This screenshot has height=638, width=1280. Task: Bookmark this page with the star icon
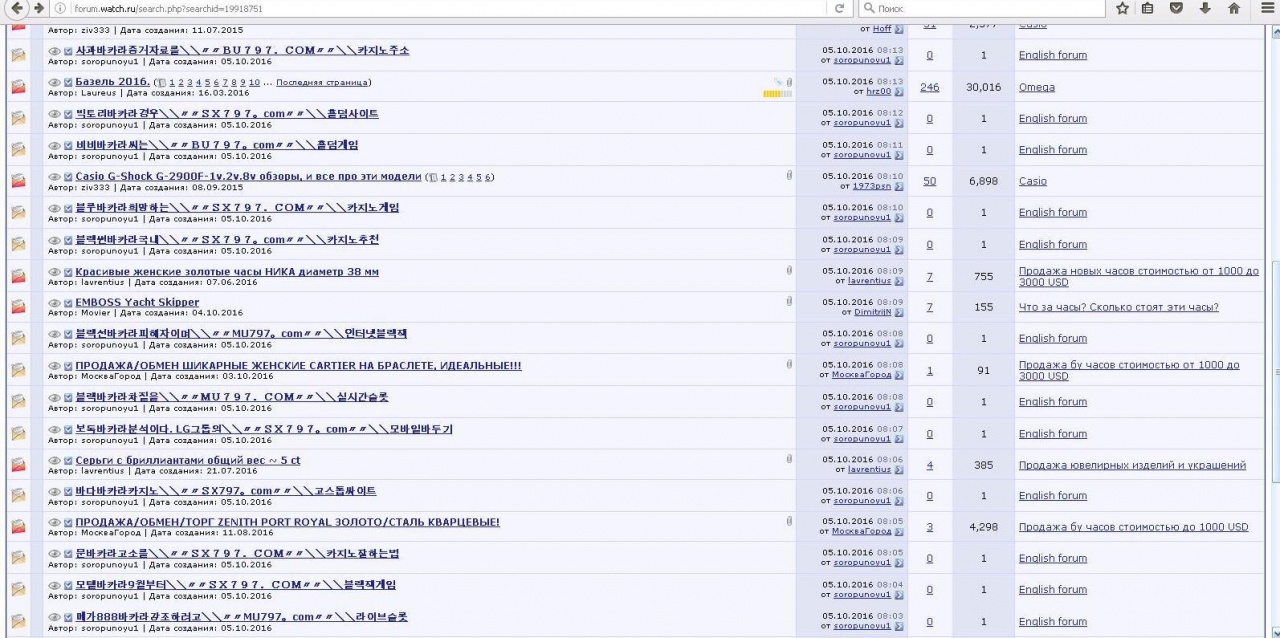[1122, 8]
